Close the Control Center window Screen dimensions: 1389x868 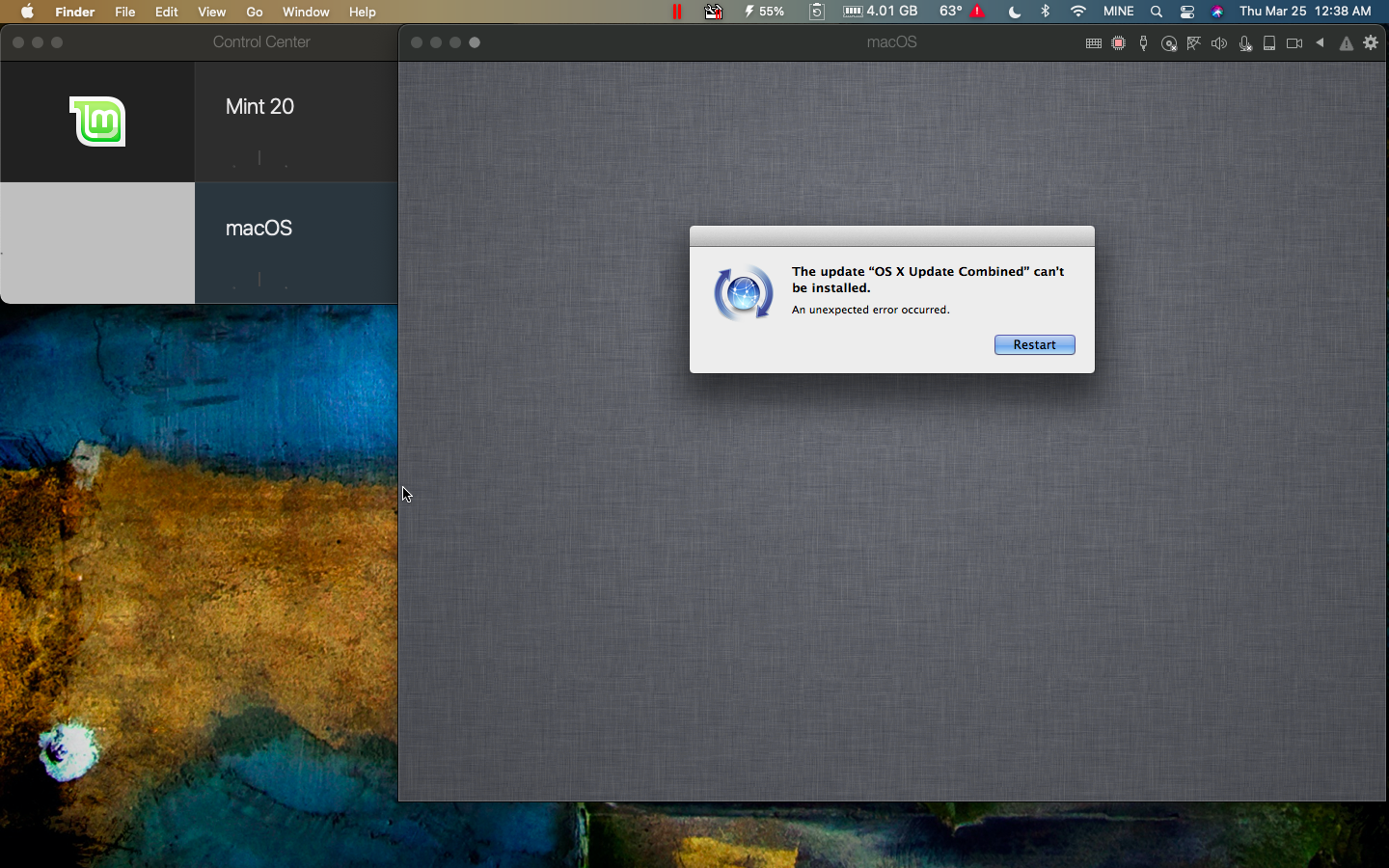[17, 42]
